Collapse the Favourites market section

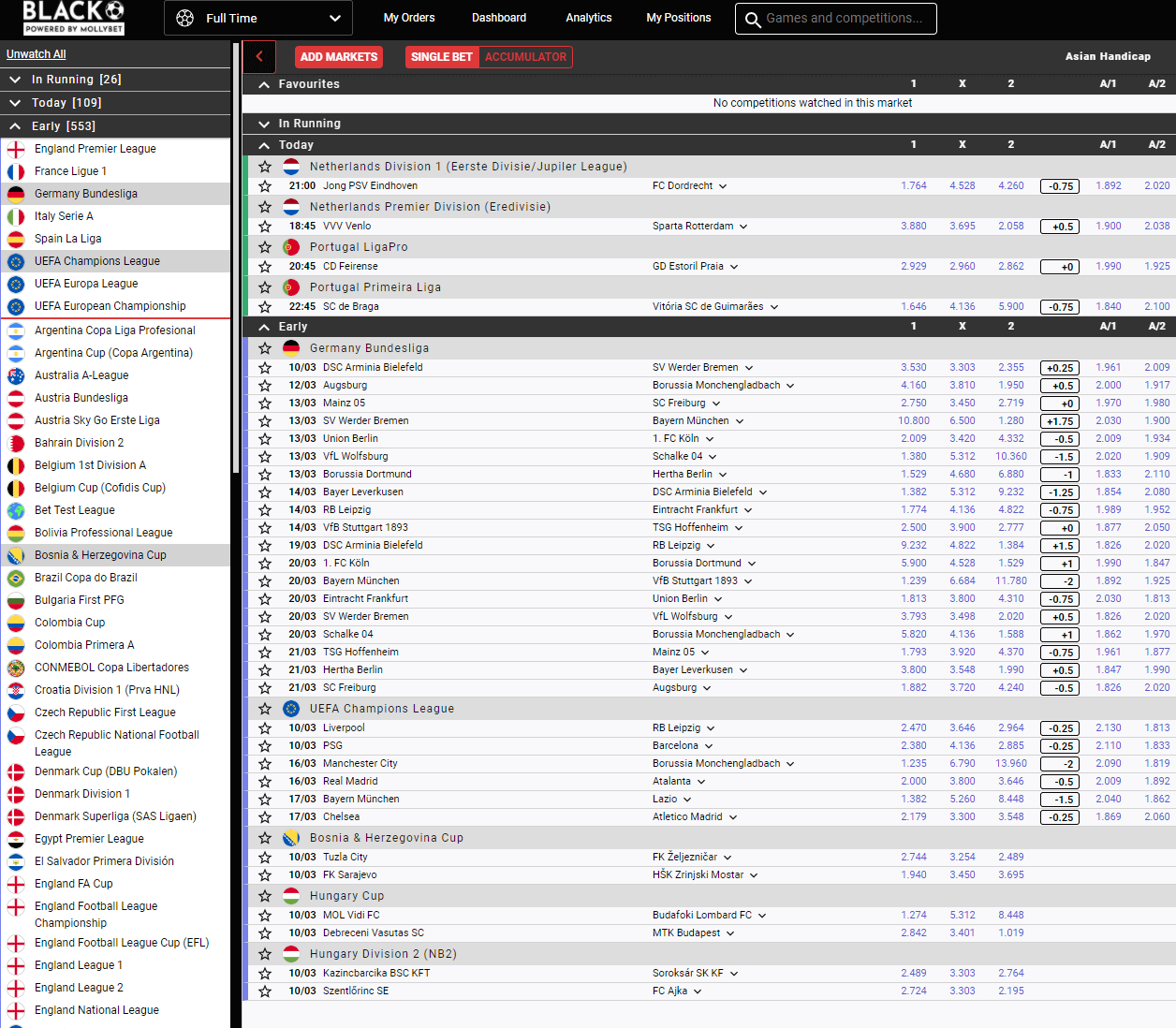(265, 84)
